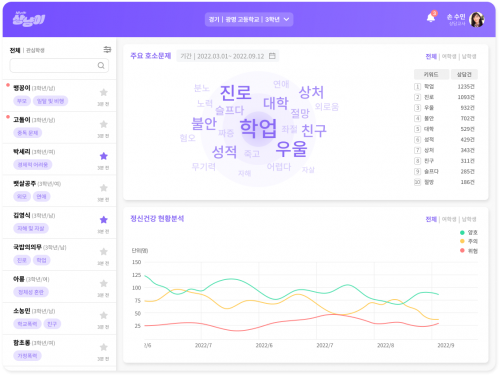500x376 pixels.
Task: Click the green legend dot 양호
Action: [x=462, y=232]
